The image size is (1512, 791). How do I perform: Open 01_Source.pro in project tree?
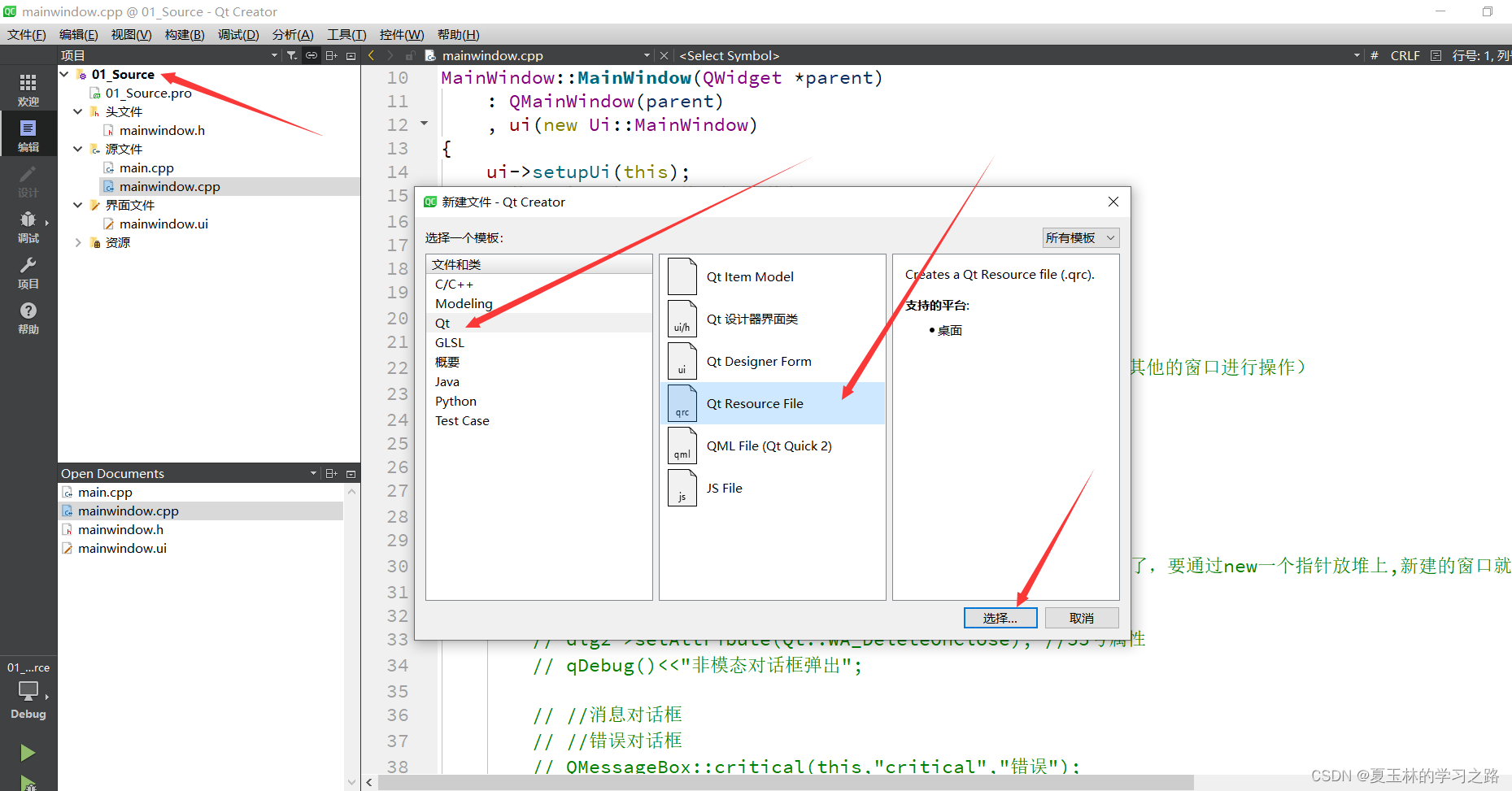point(148,93)
